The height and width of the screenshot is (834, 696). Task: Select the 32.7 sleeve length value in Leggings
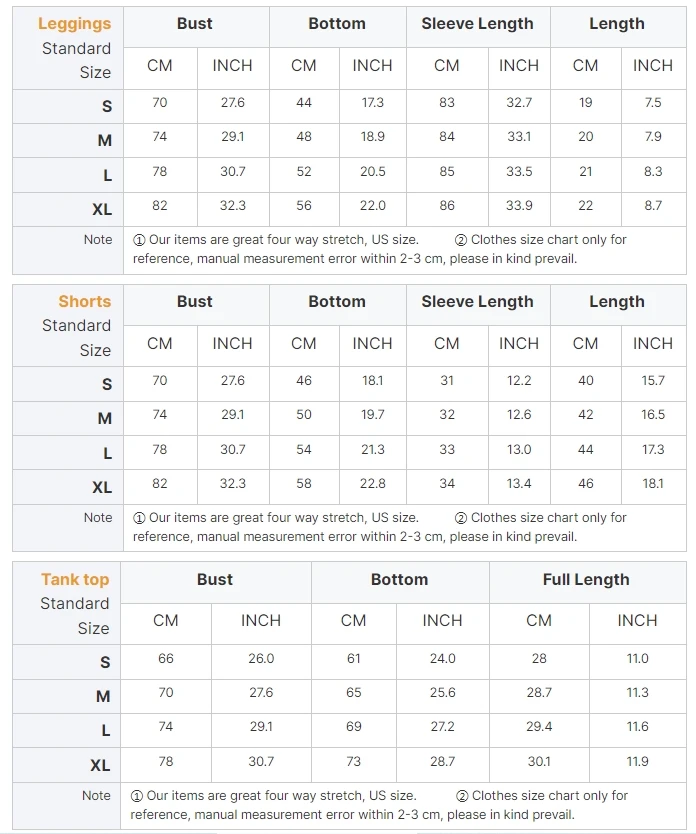click(519, 103)
